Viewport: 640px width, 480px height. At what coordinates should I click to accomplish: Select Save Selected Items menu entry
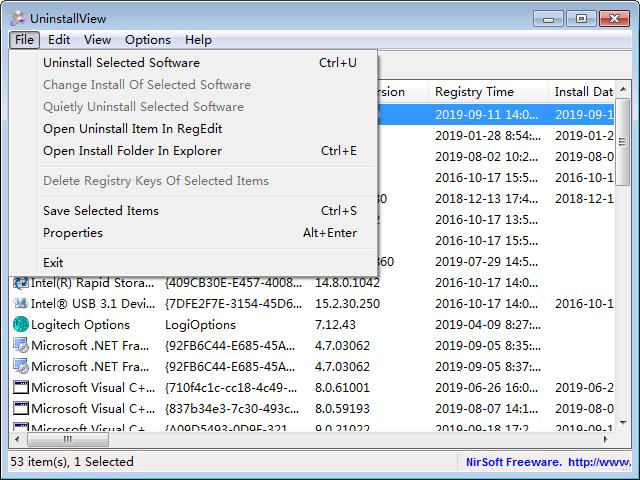tap(100, 211)
